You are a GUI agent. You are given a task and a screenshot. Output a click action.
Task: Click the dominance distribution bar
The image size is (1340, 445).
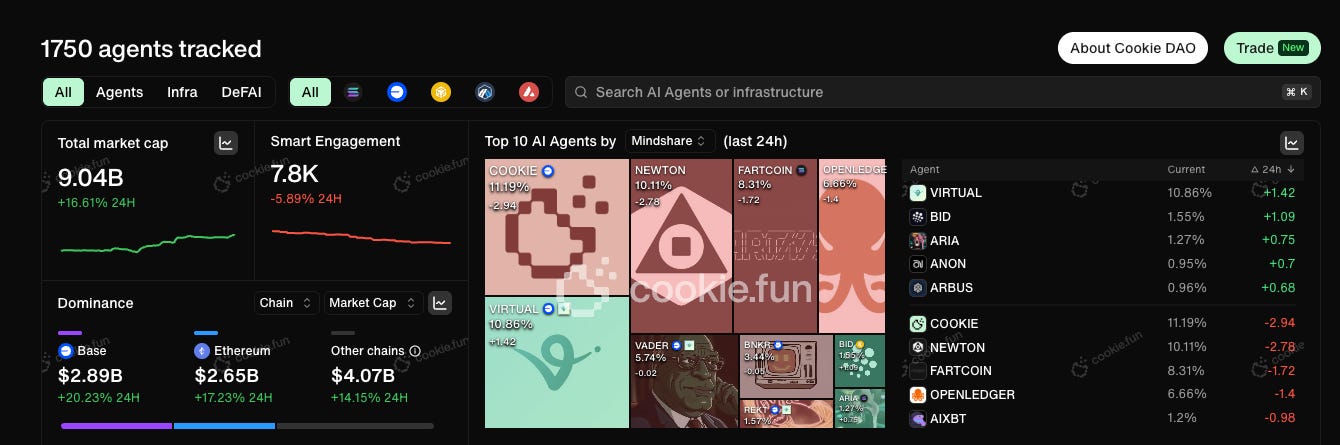[247, 426]
